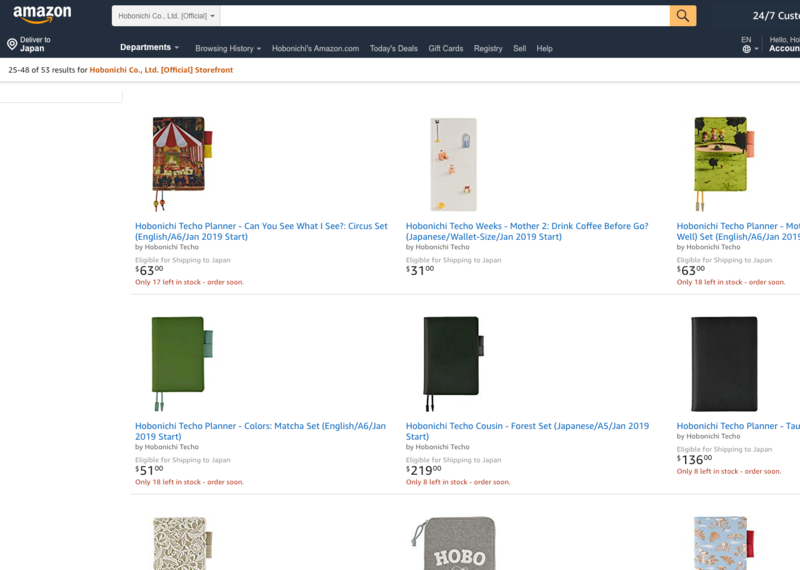Open Today's Deals
This screenshot has width=800, height=570.
pos(394,48)
